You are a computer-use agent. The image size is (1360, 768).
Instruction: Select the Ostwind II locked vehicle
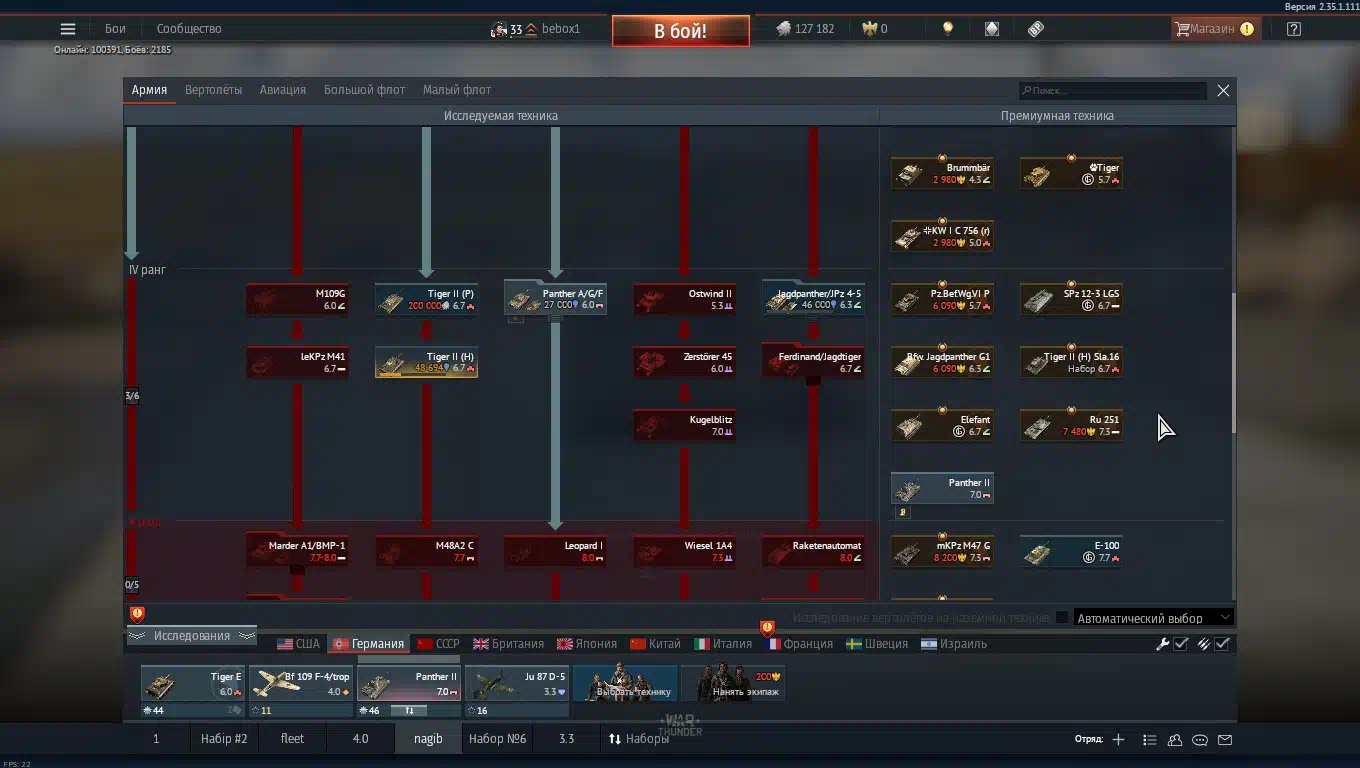click(x=684, y=299)
